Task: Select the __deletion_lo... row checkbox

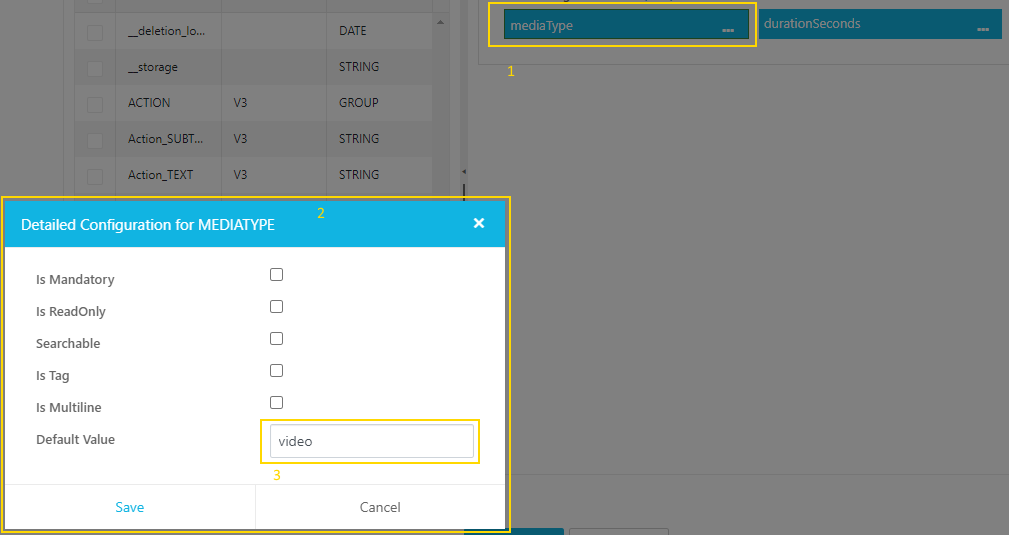Action: tap(95, 33)
